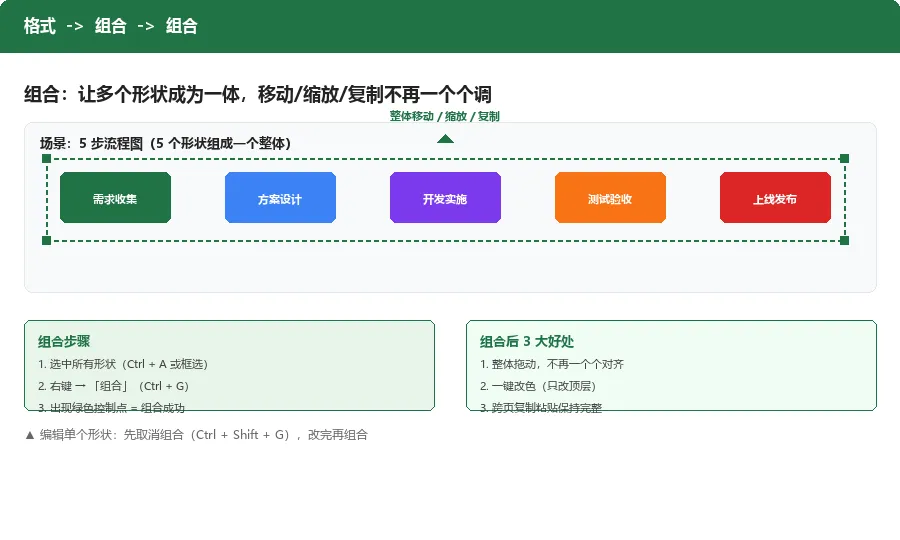The image size is (900, 540).
Task: Click benefit 跨页复制粘贴保持完整
Action: point(541,407)
